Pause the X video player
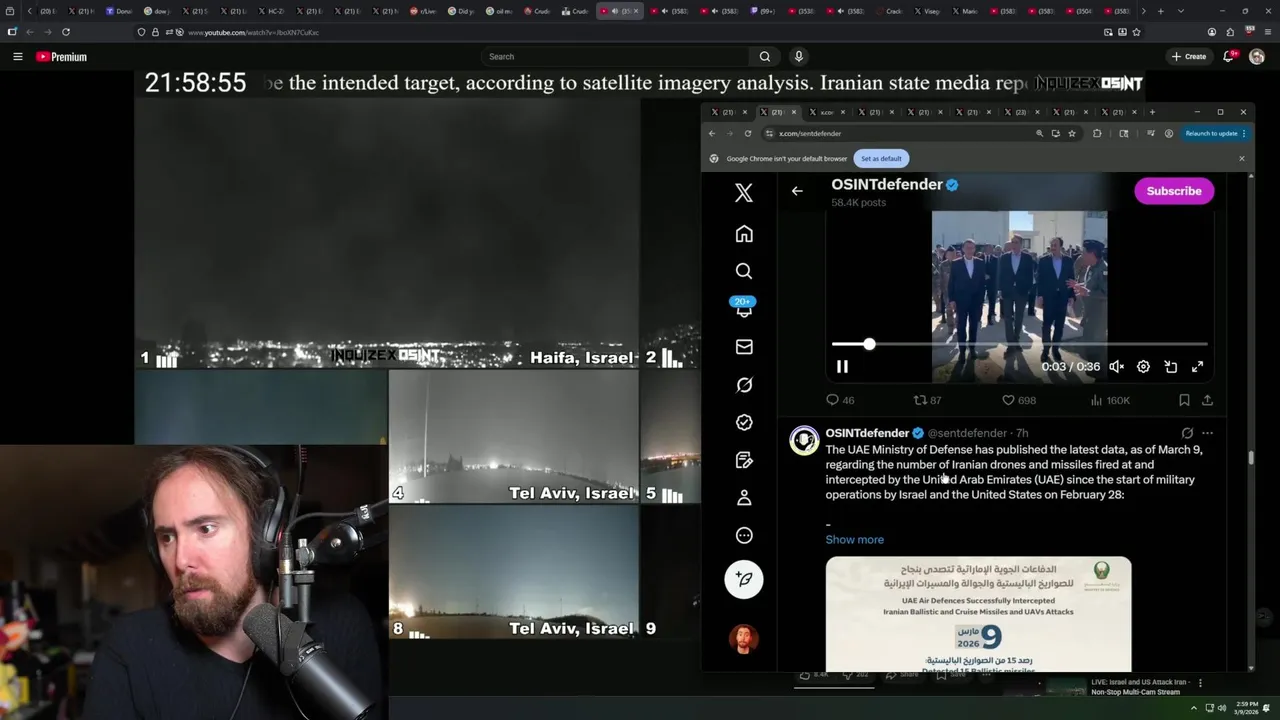Image resolution: width=1280 pixels, height=720 pixels. click(842, 367)
